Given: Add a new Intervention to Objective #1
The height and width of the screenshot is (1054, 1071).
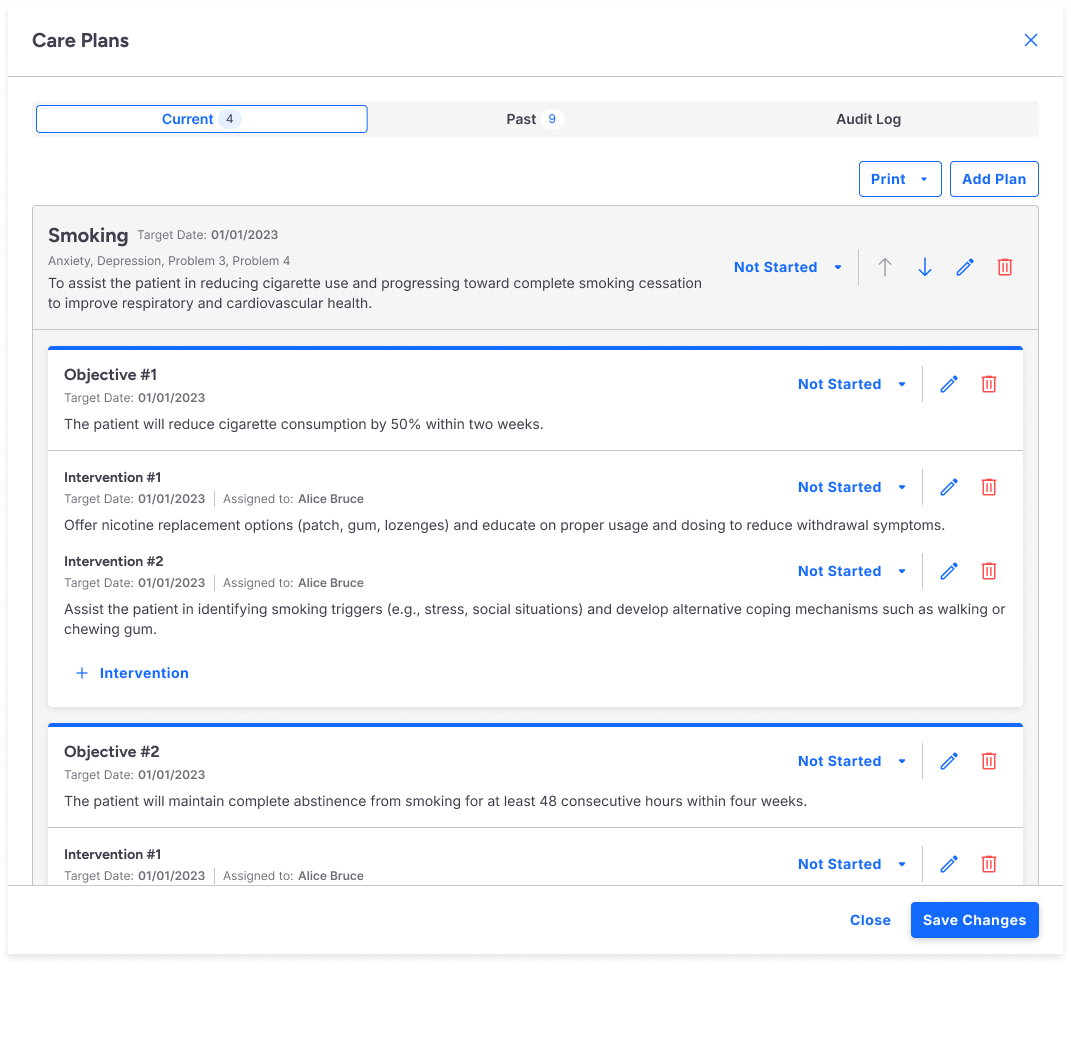Looking at the screenshot, I should tap(132, 673).
